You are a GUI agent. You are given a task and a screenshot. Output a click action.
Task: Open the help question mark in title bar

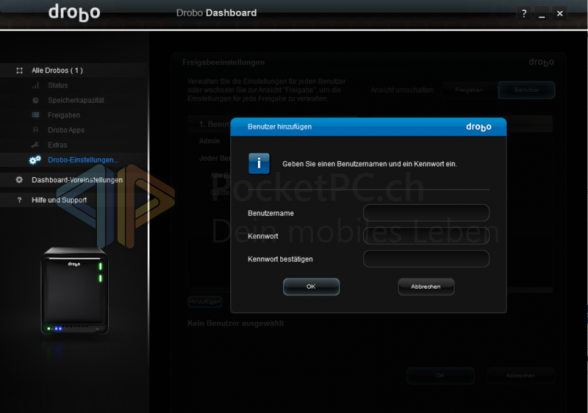[x=524, y=14]
